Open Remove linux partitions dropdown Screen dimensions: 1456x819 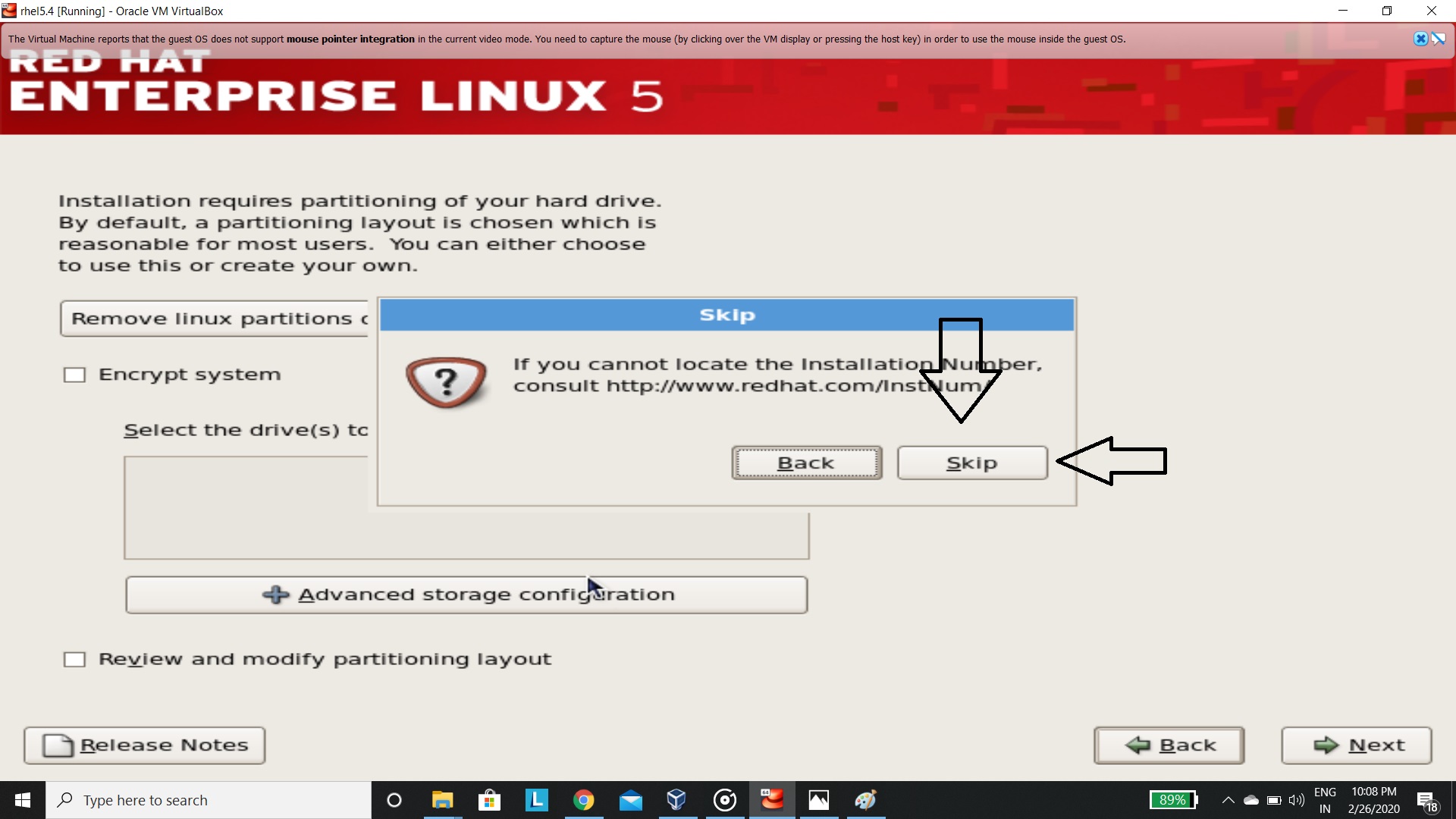pos(216,318)
